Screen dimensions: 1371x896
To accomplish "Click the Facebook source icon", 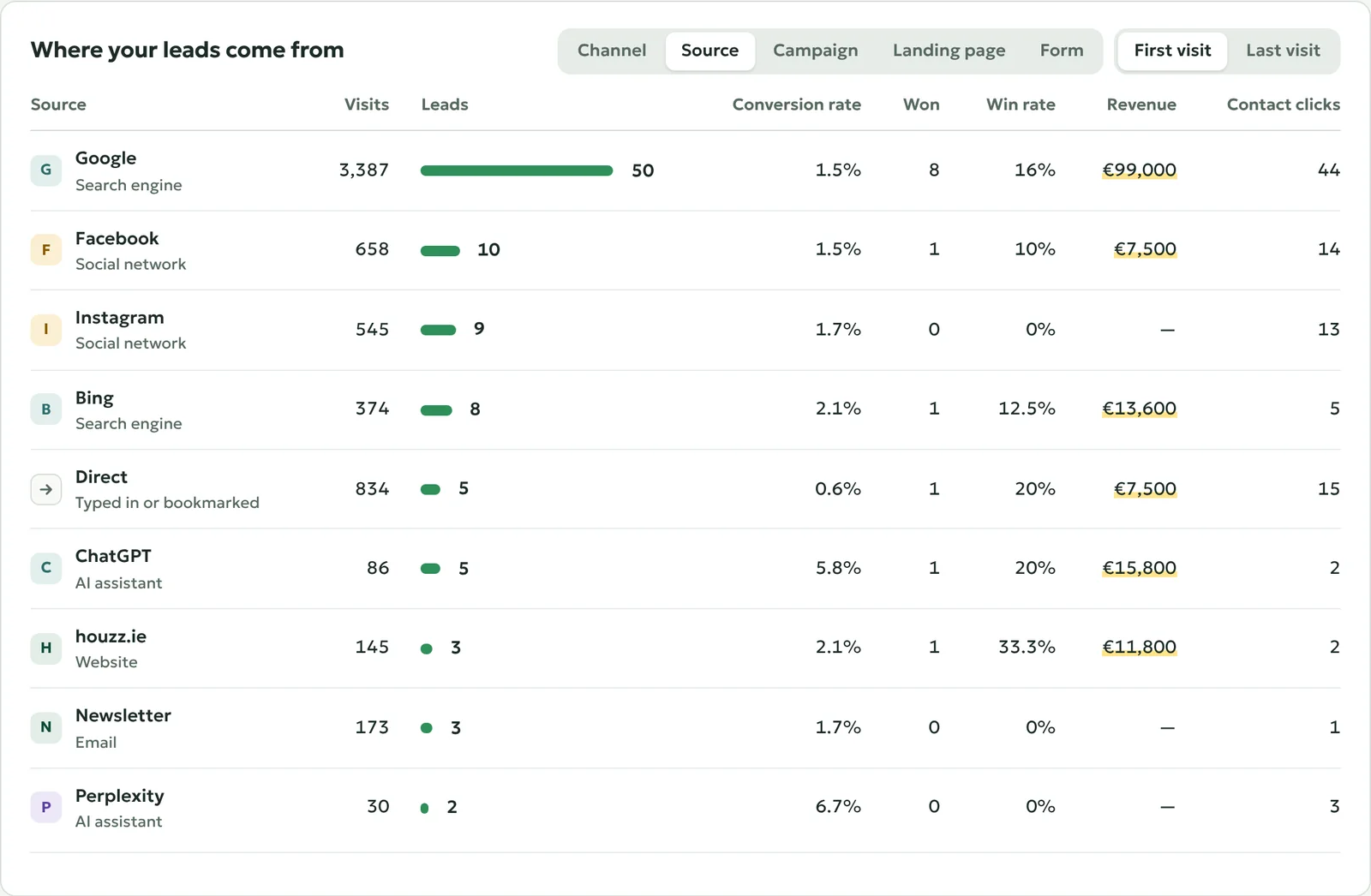I will coord(46,250).
